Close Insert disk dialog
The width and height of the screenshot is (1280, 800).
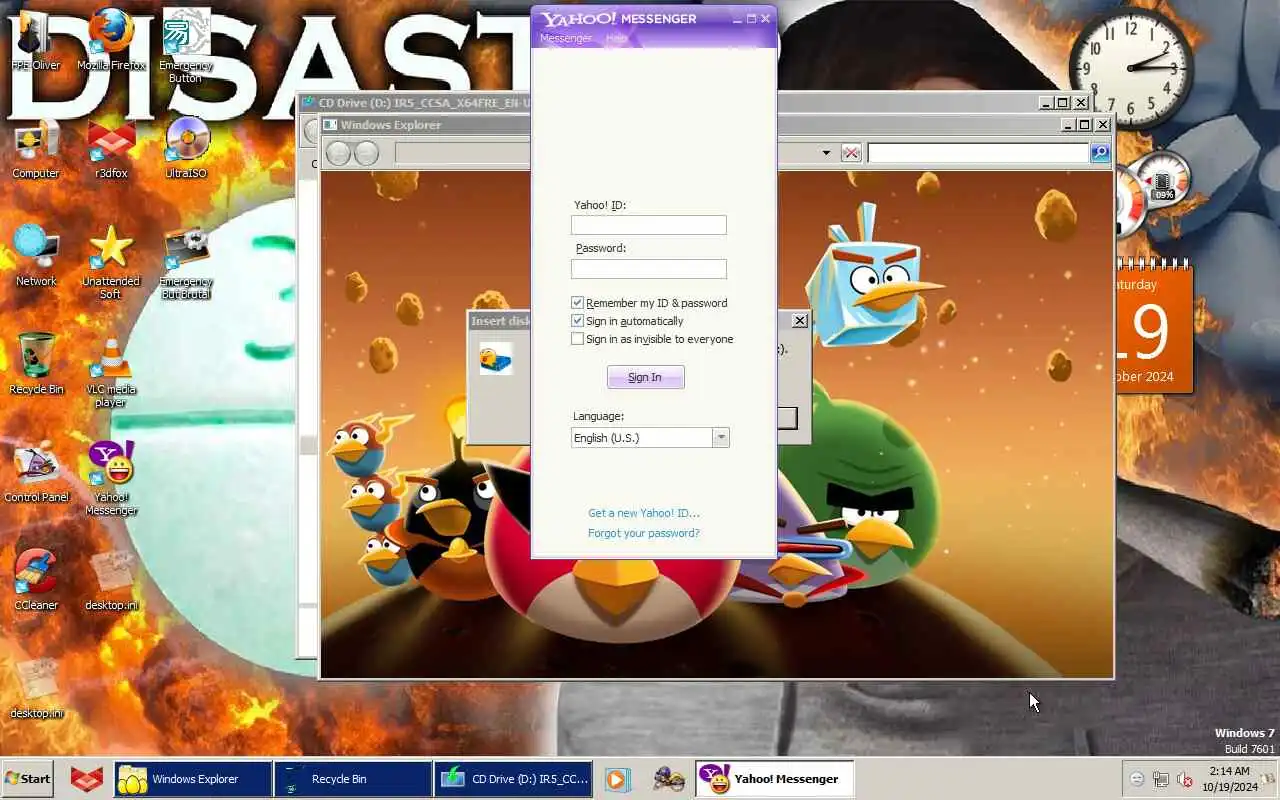point(799,321)
